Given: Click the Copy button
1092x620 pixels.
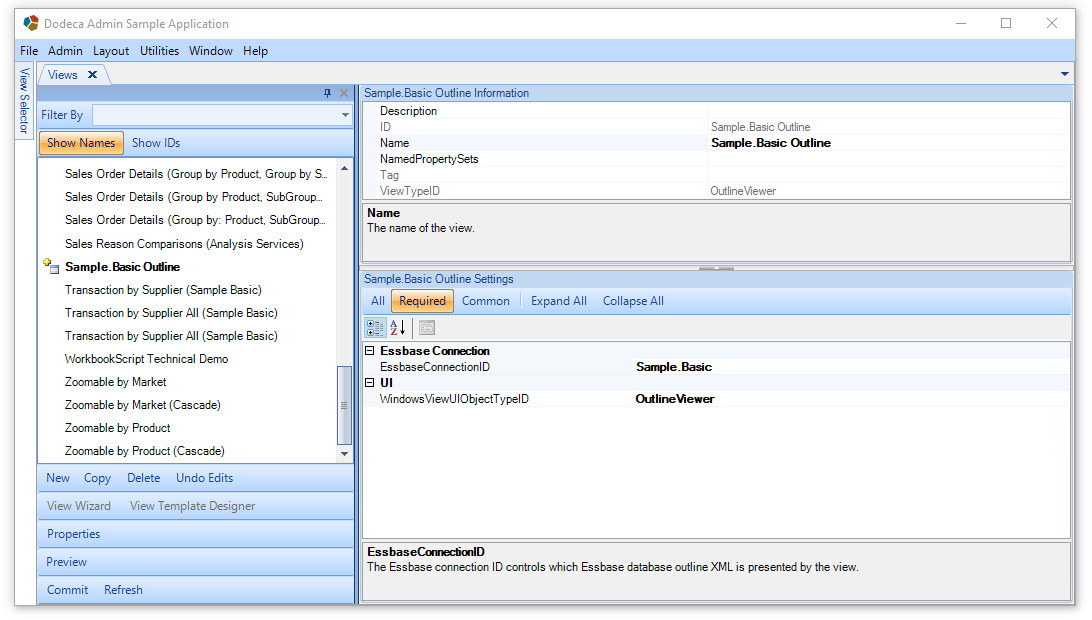Looking at the screenshot, I should [98, 478].
